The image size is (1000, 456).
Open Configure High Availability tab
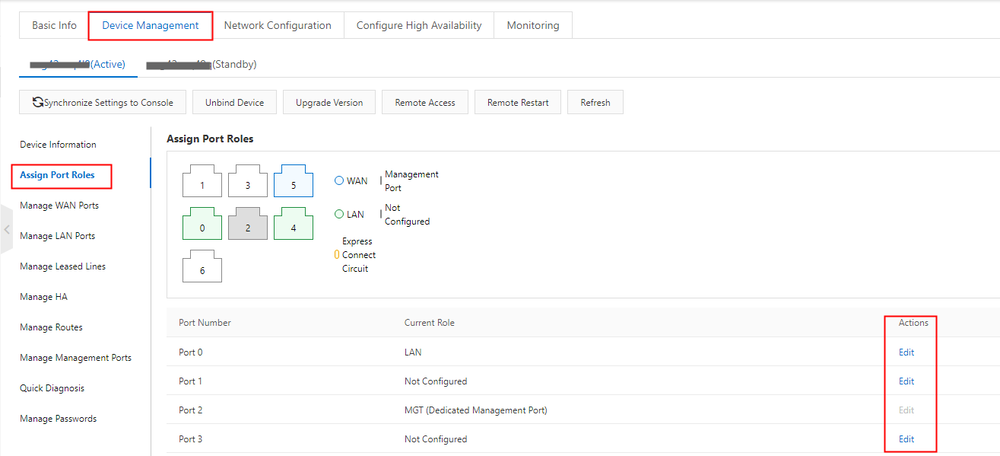[418, 25]
